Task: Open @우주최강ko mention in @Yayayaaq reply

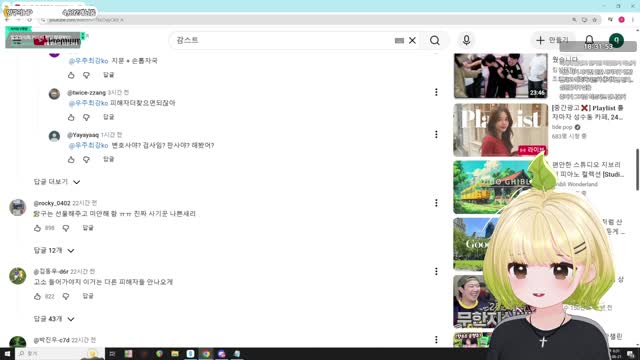Action: (x=88, y=145)
